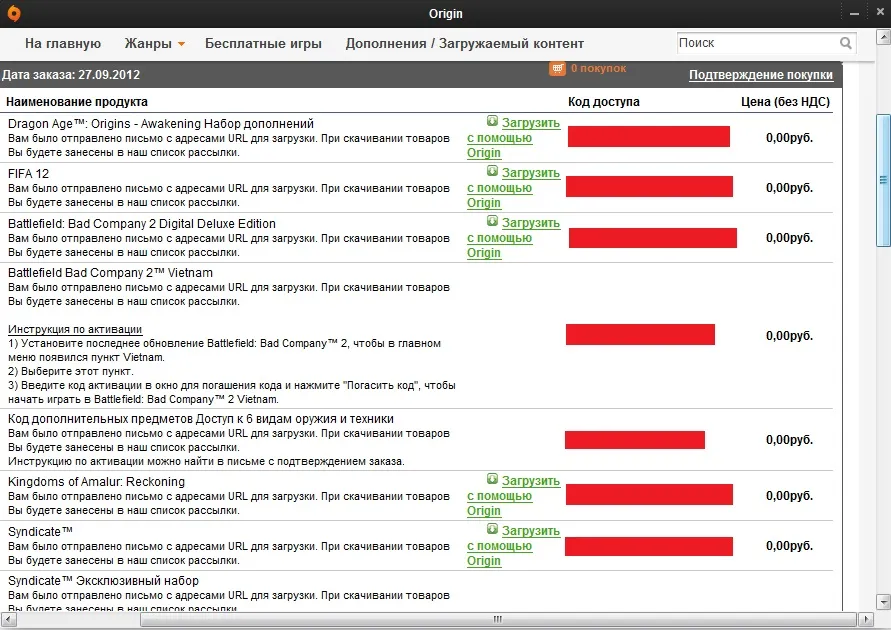Click the horizontal scrollbar thumb
Viewport: 891px width, 630px height.
[498, 619]
